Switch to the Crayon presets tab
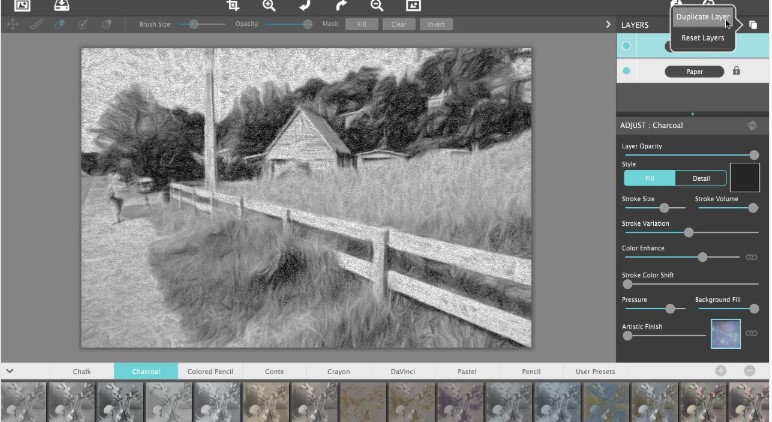 (x=339, y=371)
